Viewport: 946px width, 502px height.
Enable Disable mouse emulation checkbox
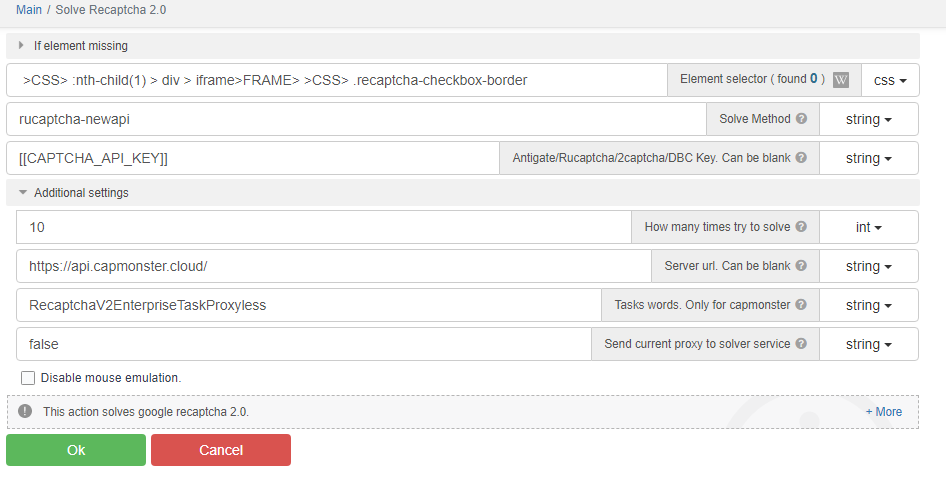[28, 378]
